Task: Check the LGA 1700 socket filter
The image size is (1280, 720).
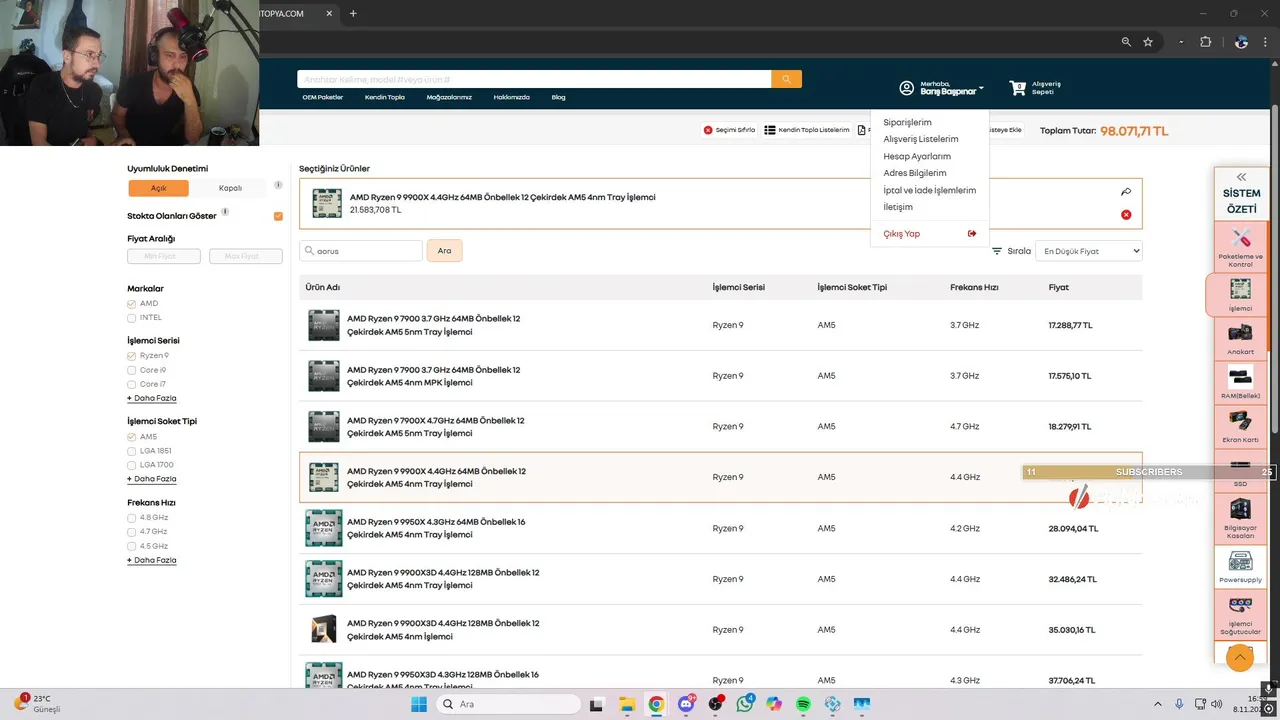Action: (x=132, y=465)
